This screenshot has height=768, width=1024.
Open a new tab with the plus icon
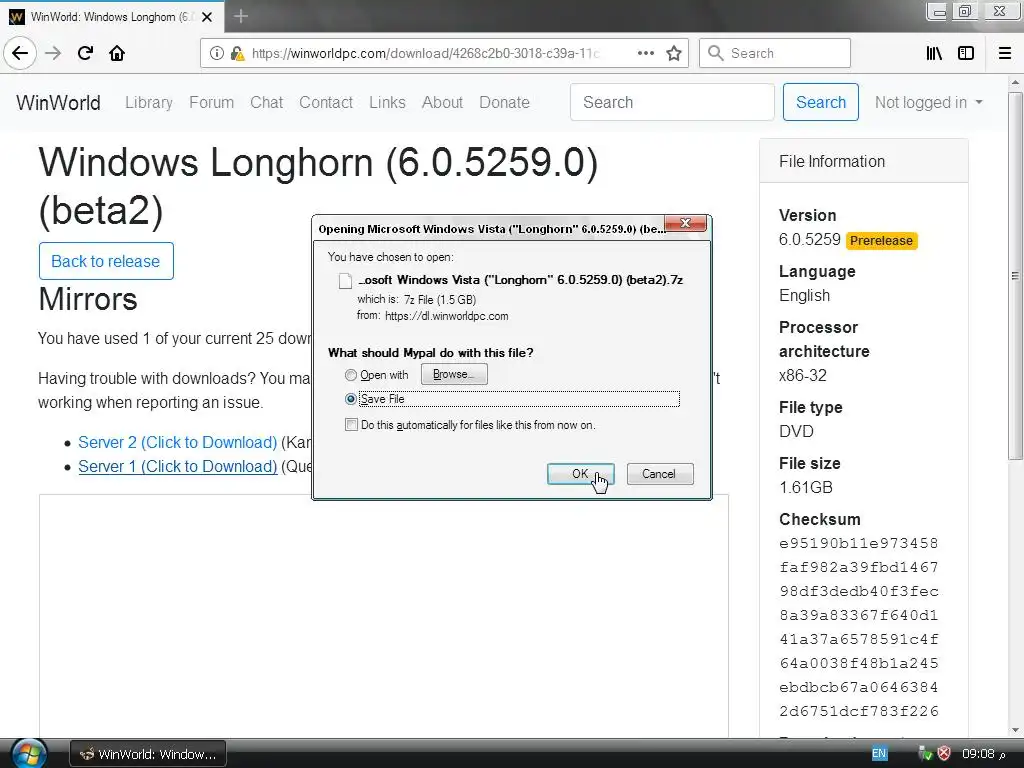(x=241, y=16)
